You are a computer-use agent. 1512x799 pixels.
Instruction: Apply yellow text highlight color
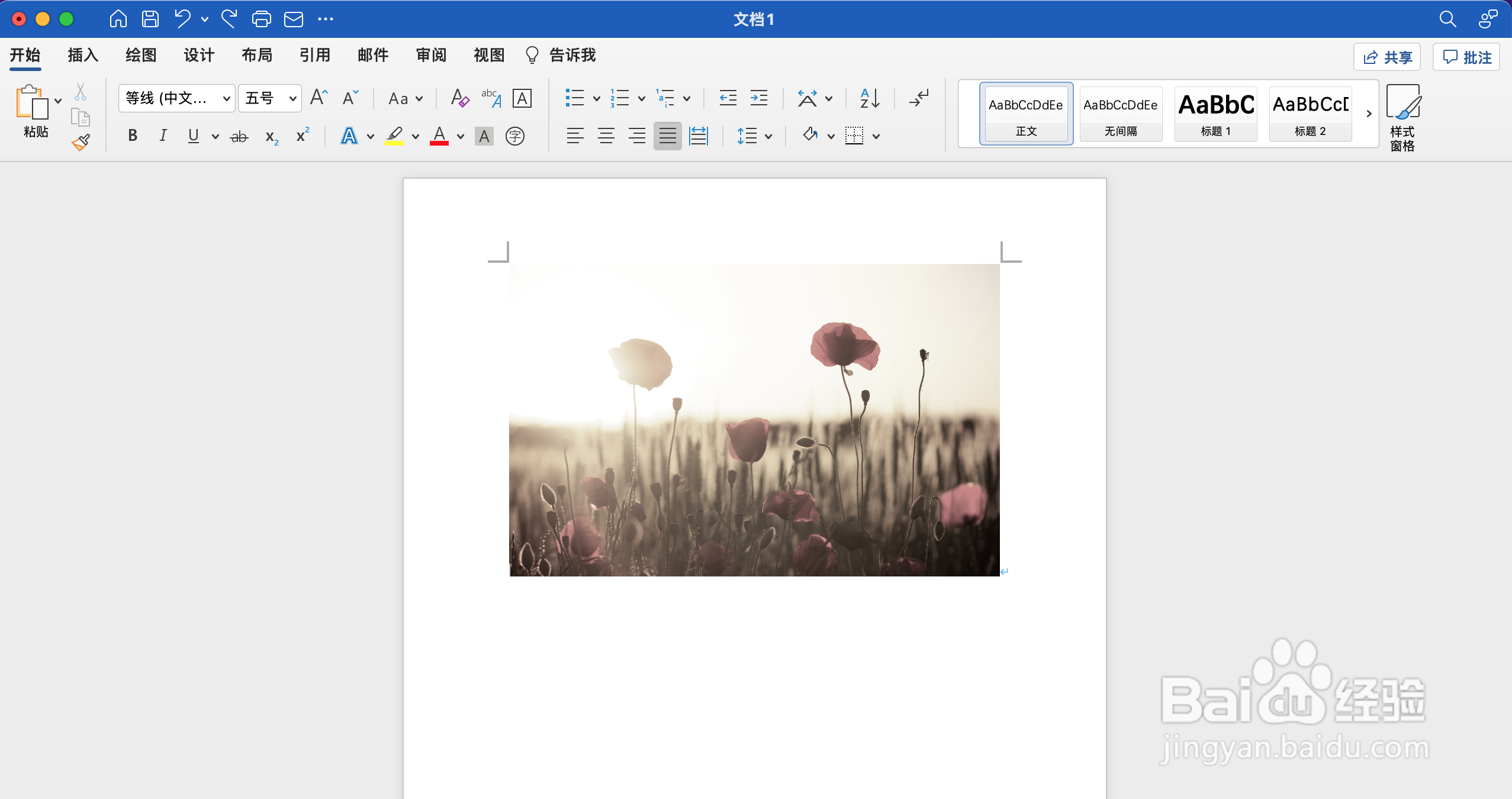pyautogui.click(x=394, y=136)
